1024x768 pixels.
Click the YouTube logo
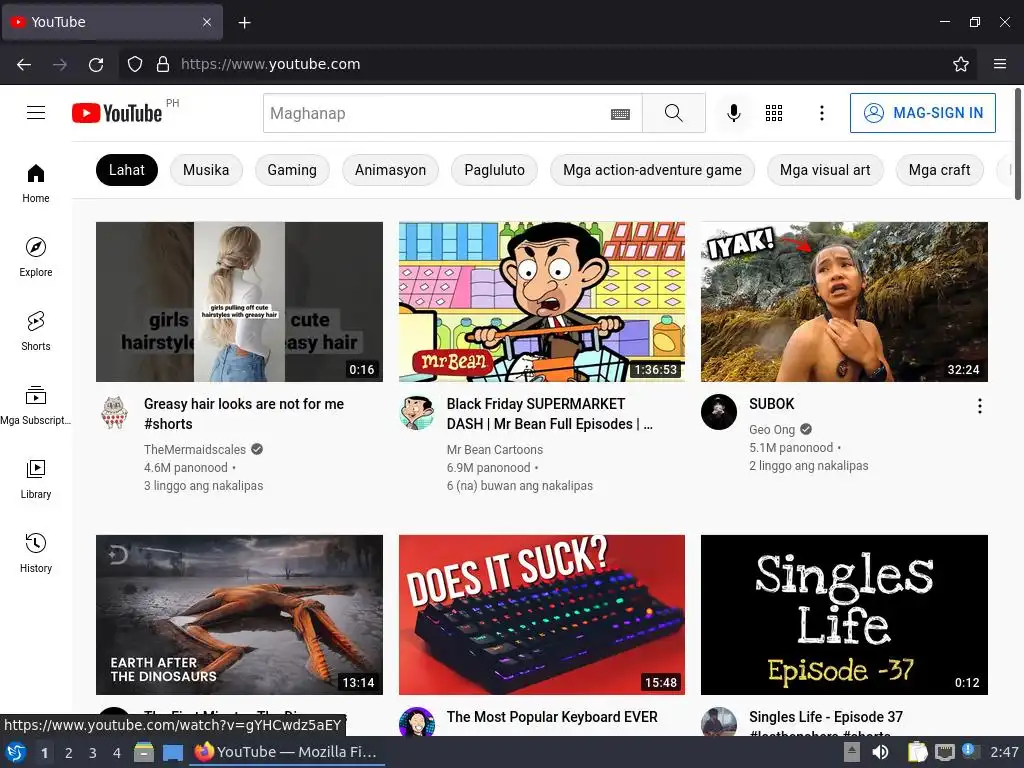tap(118, 113)
